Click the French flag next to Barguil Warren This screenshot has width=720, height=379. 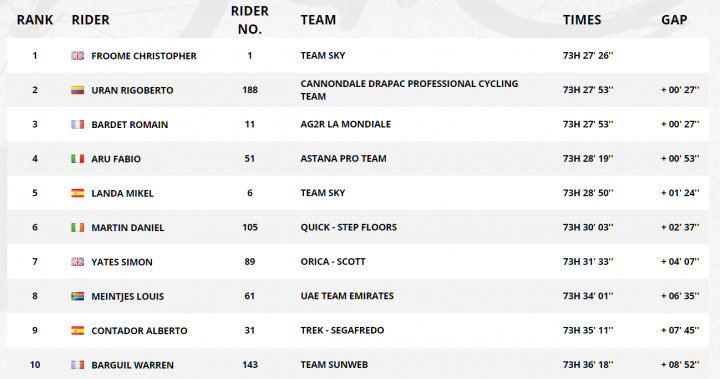click(77, 365)
